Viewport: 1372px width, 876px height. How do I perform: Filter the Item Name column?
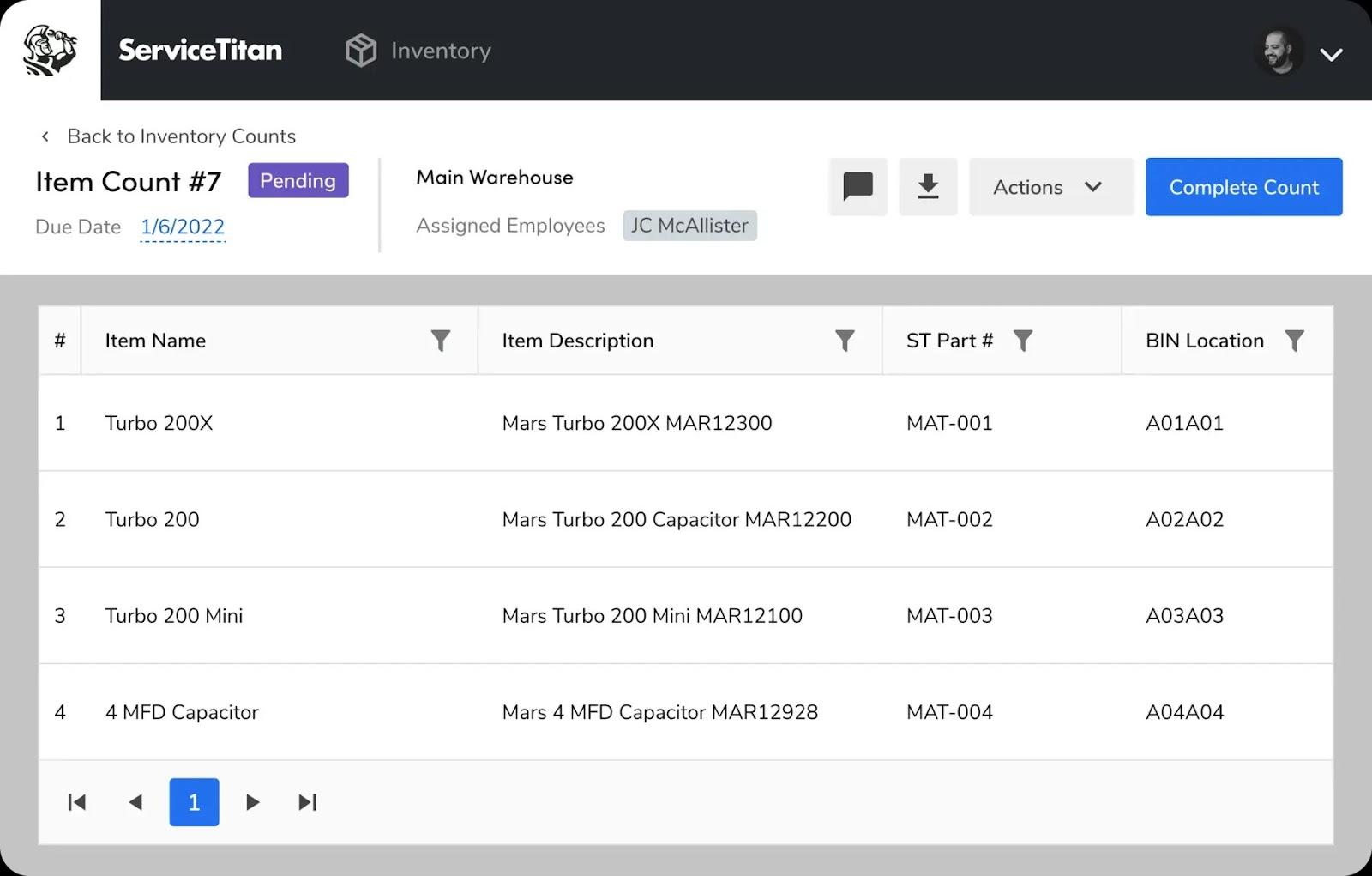[440, 341]
